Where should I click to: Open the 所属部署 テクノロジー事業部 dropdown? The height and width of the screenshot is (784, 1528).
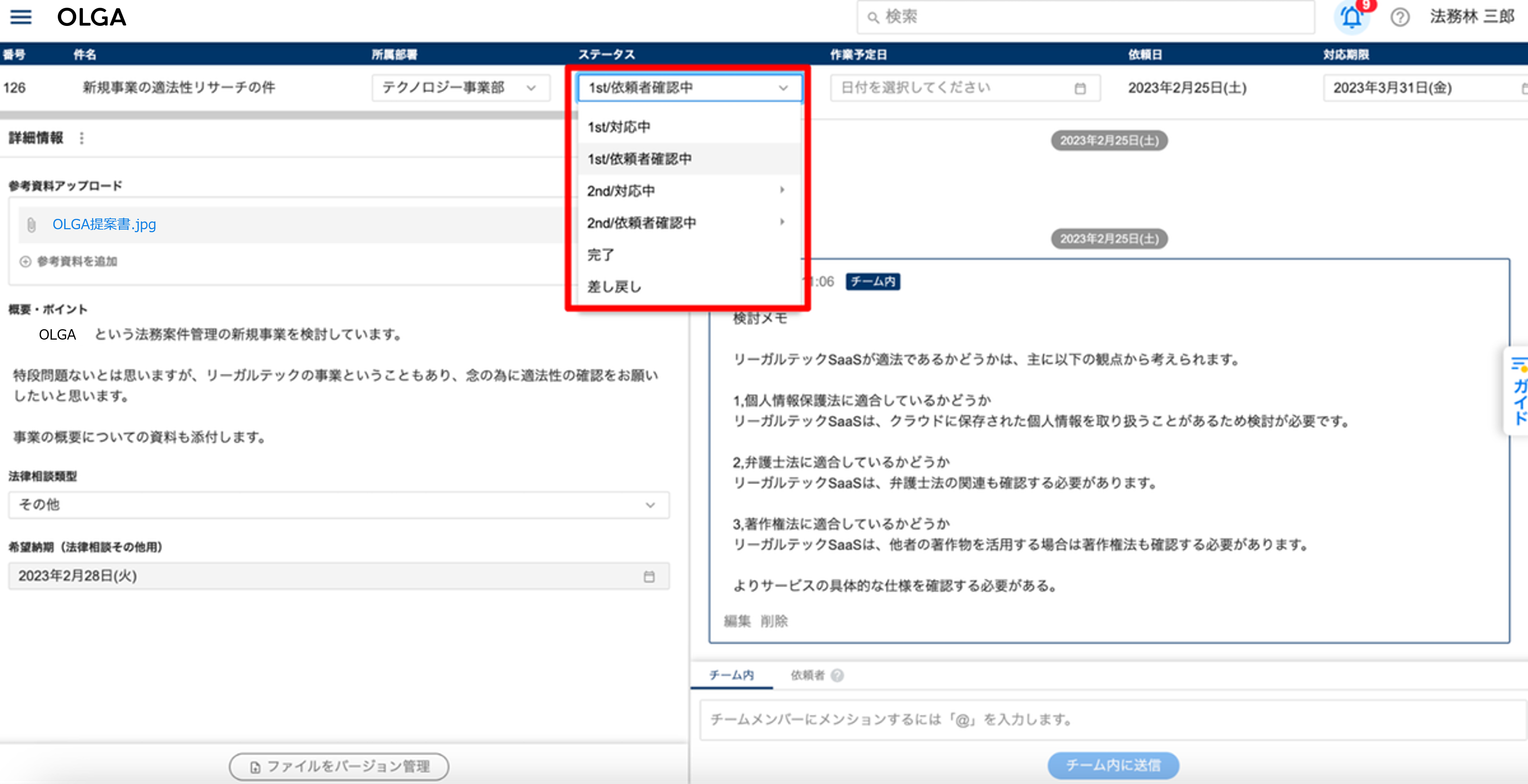coord(461,88)
